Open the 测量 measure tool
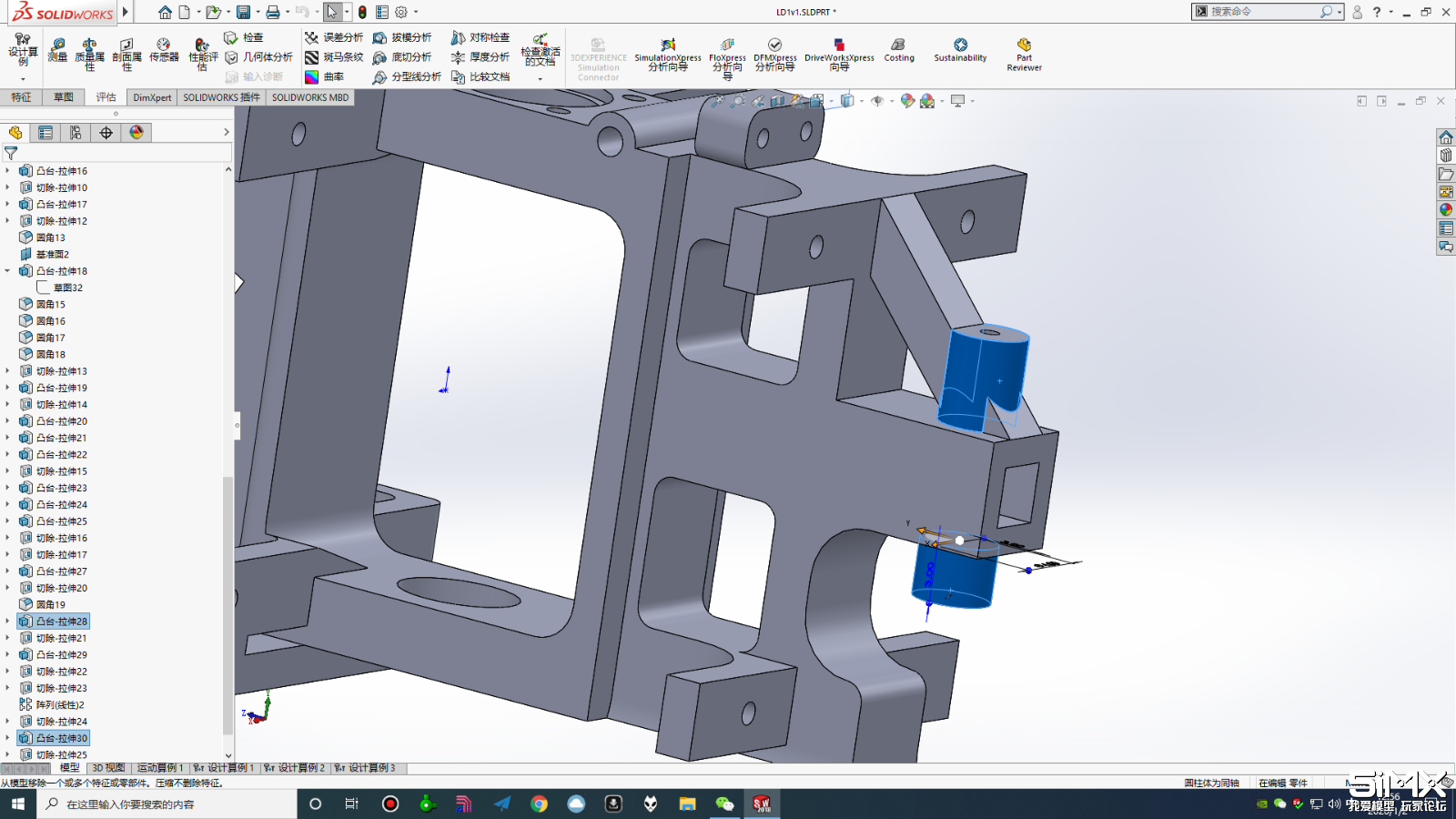This screenshot has width=1456, height=819. pos(57,50)
